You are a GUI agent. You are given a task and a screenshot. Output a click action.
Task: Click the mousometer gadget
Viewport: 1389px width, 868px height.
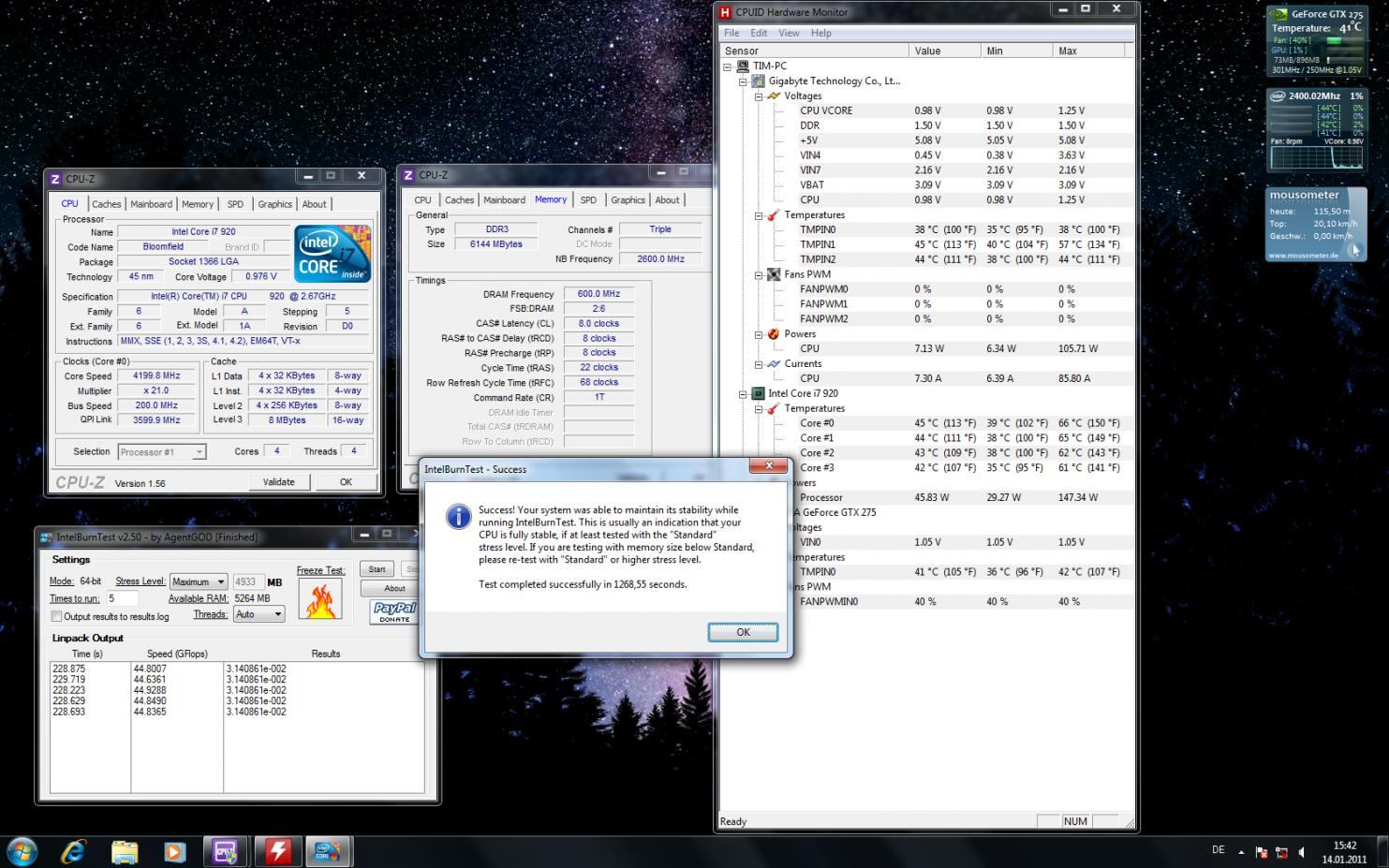pos(1316,225)
